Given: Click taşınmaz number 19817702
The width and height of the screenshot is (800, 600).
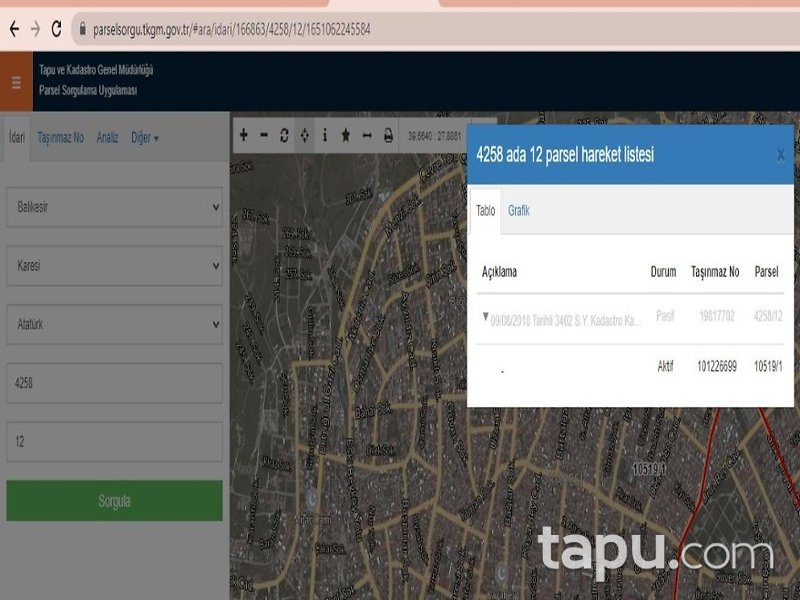Looking at the screenshot, I should click(717, 316).
